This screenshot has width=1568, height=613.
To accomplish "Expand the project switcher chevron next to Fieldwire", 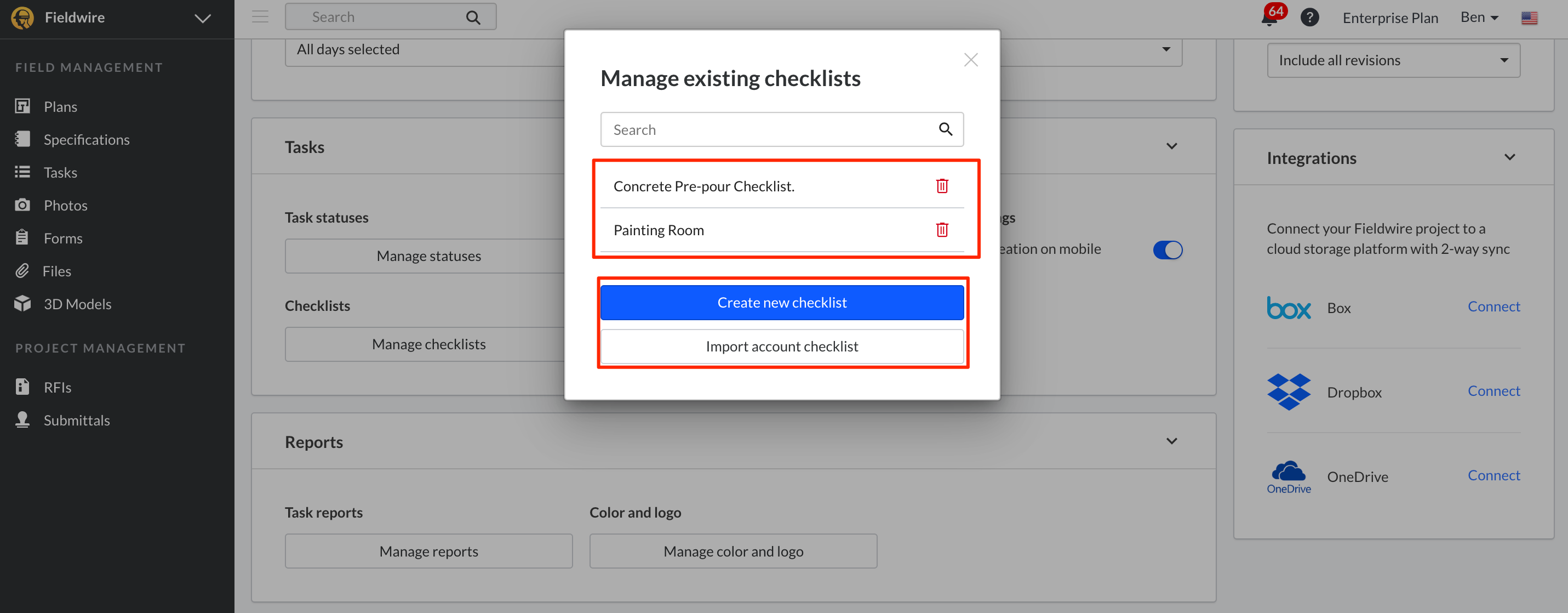I will coord(202,18).
